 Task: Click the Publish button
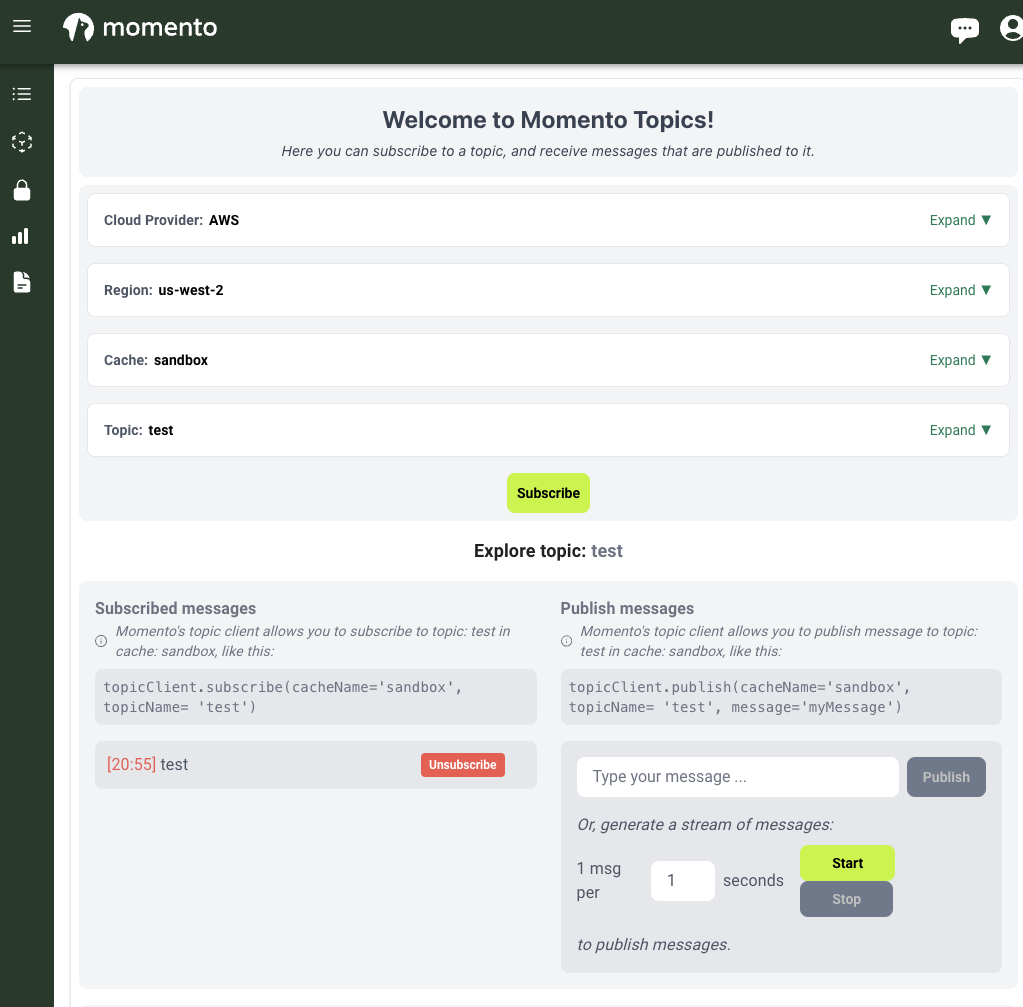coord(946,777)
